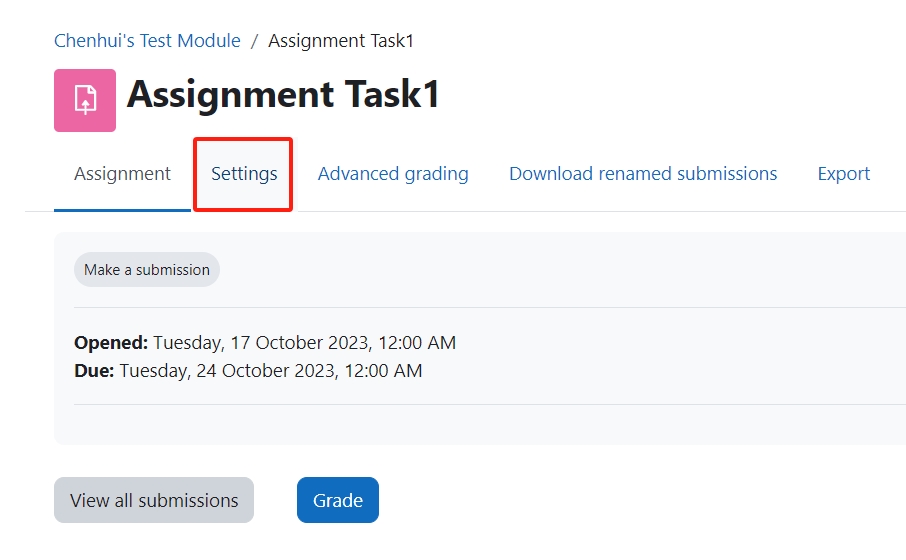Screen dimensions: 906x560
Task: Select the Export tab
Action: [844, 174]
